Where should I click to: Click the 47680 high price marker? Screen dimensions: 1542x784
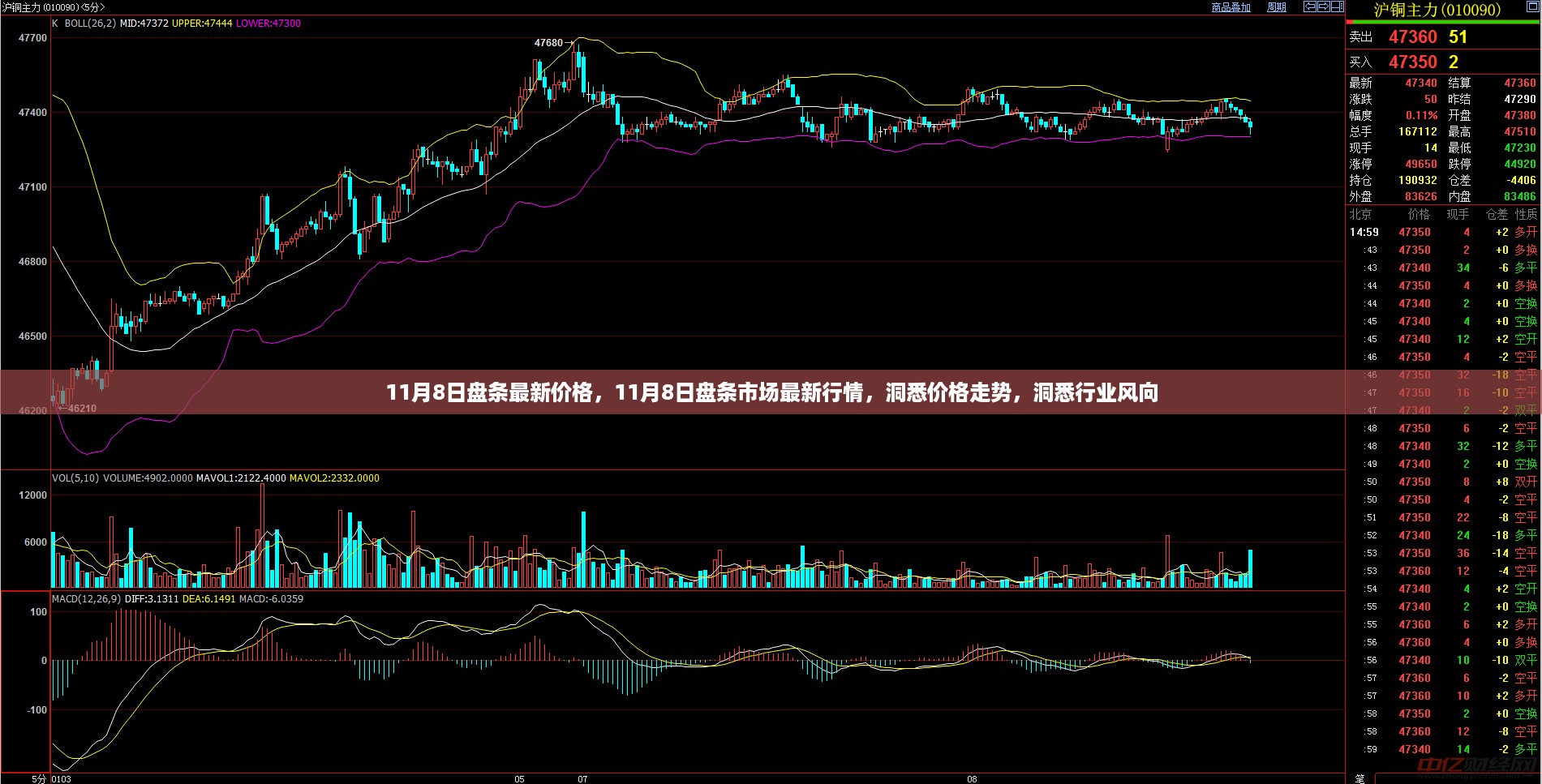548,43
